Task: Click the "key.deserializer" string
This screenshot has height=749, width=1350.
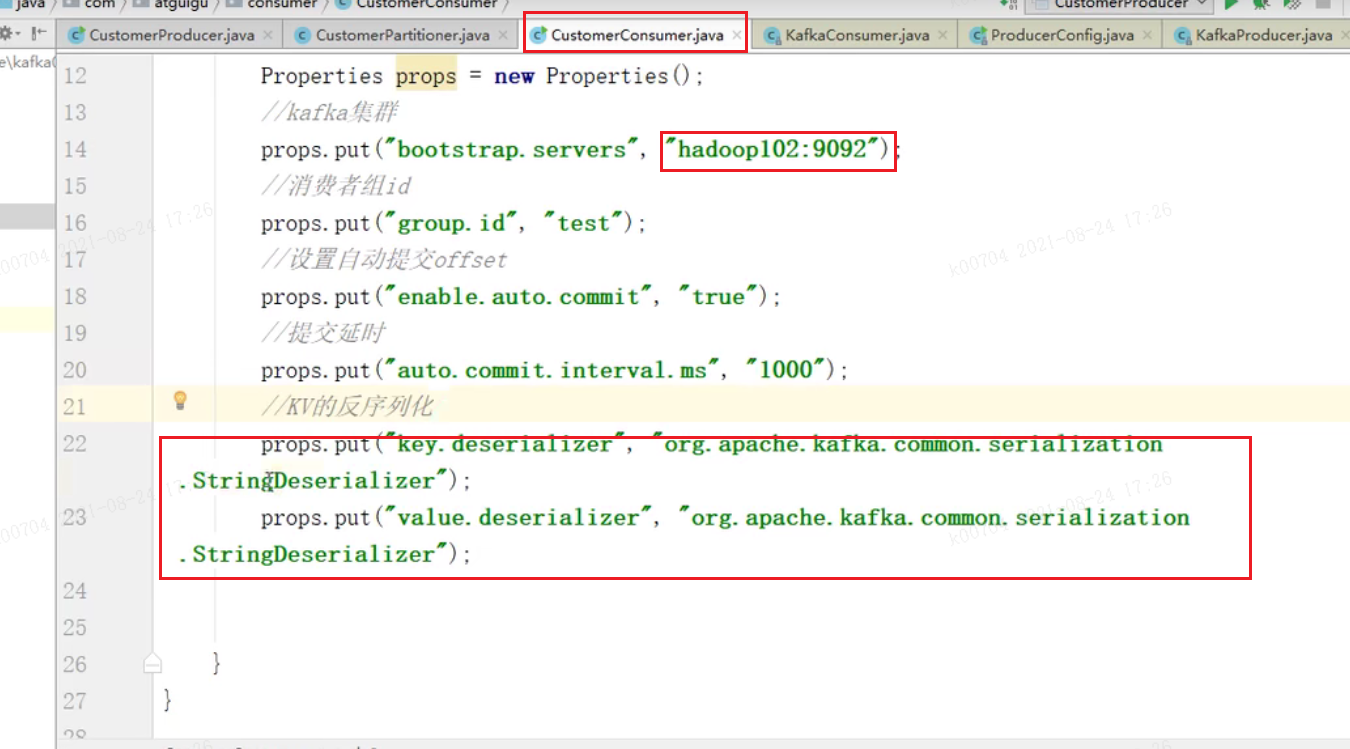Action: (505, 444)
